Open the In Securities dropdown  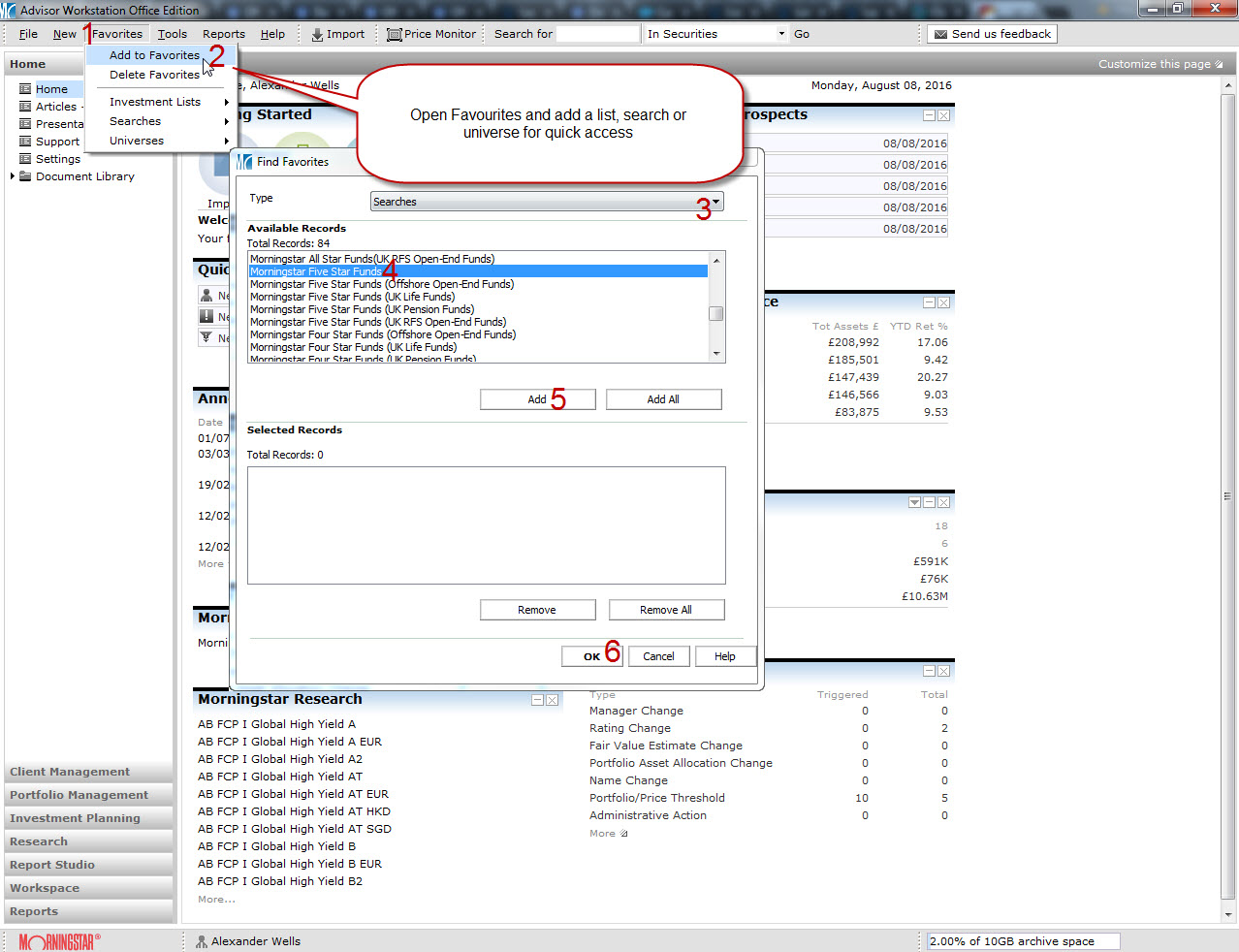715,34
